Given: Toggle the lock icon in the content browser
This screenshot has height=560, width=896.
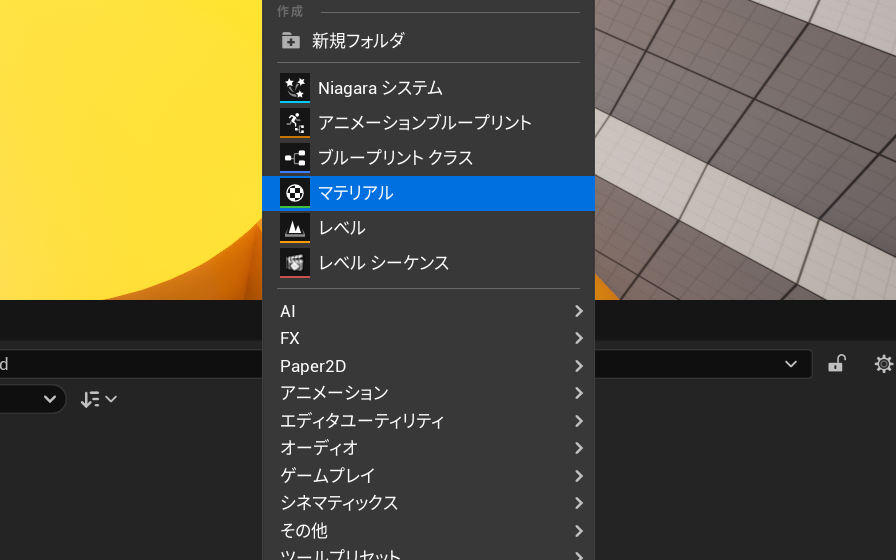Looking at the screenshot, I should pos(837,363).
